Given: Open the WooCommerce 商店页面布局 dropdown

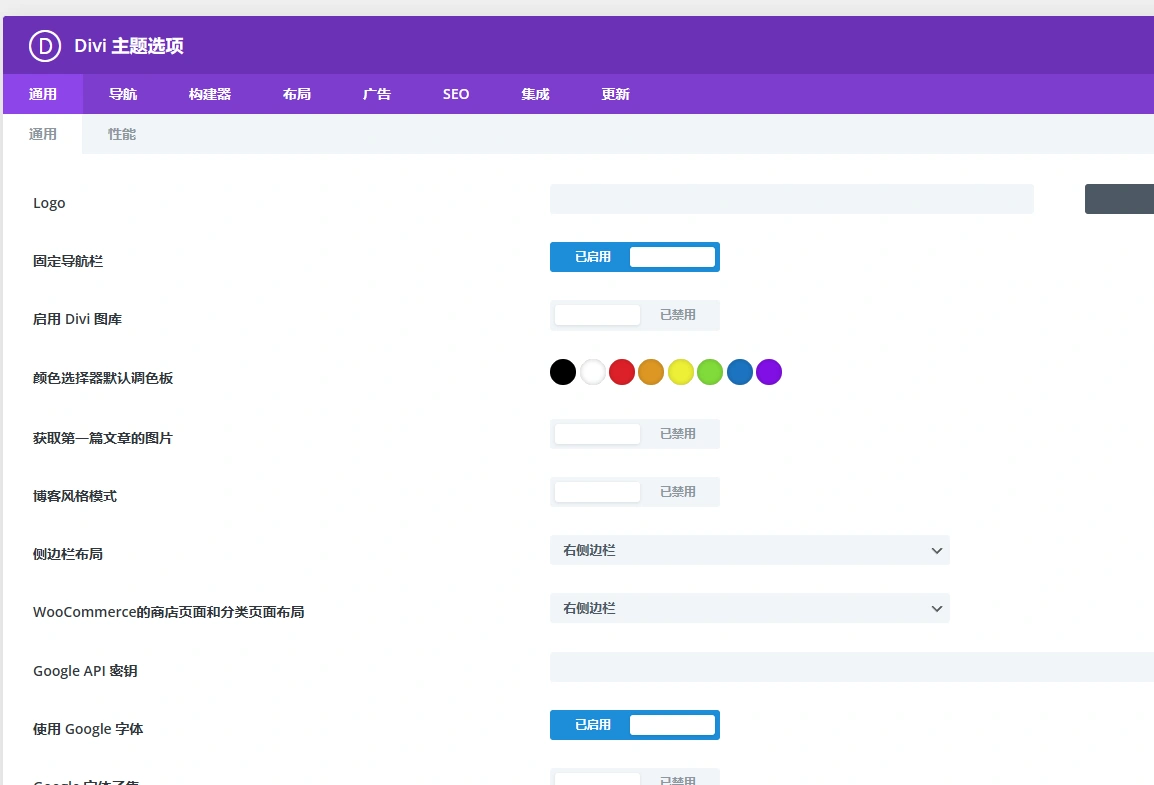Looking at the screenshot, I should (749, 608).
